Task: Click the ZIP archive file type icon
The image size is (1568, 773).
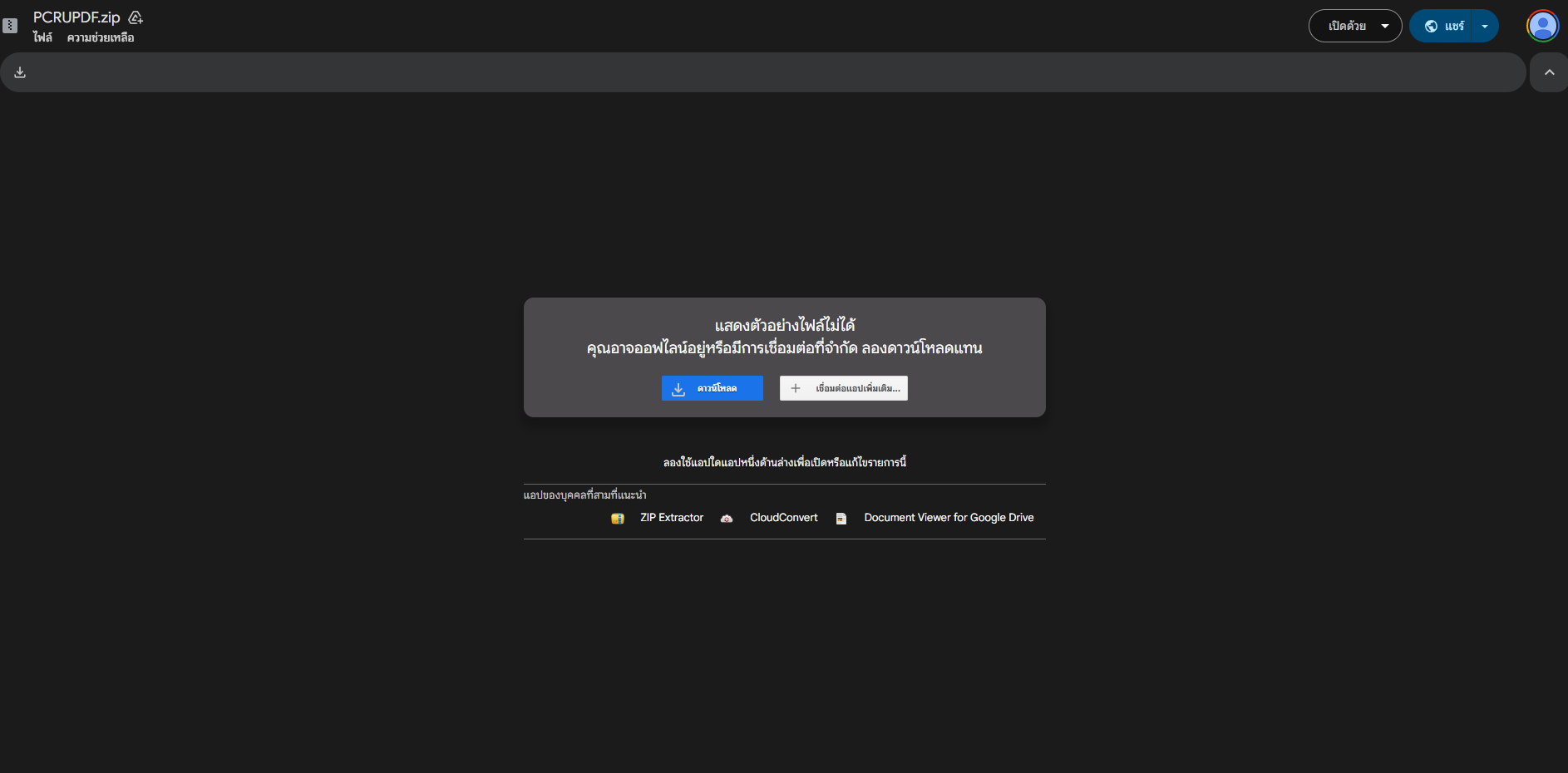Action: pyautogui.click(x=10, y=26)
